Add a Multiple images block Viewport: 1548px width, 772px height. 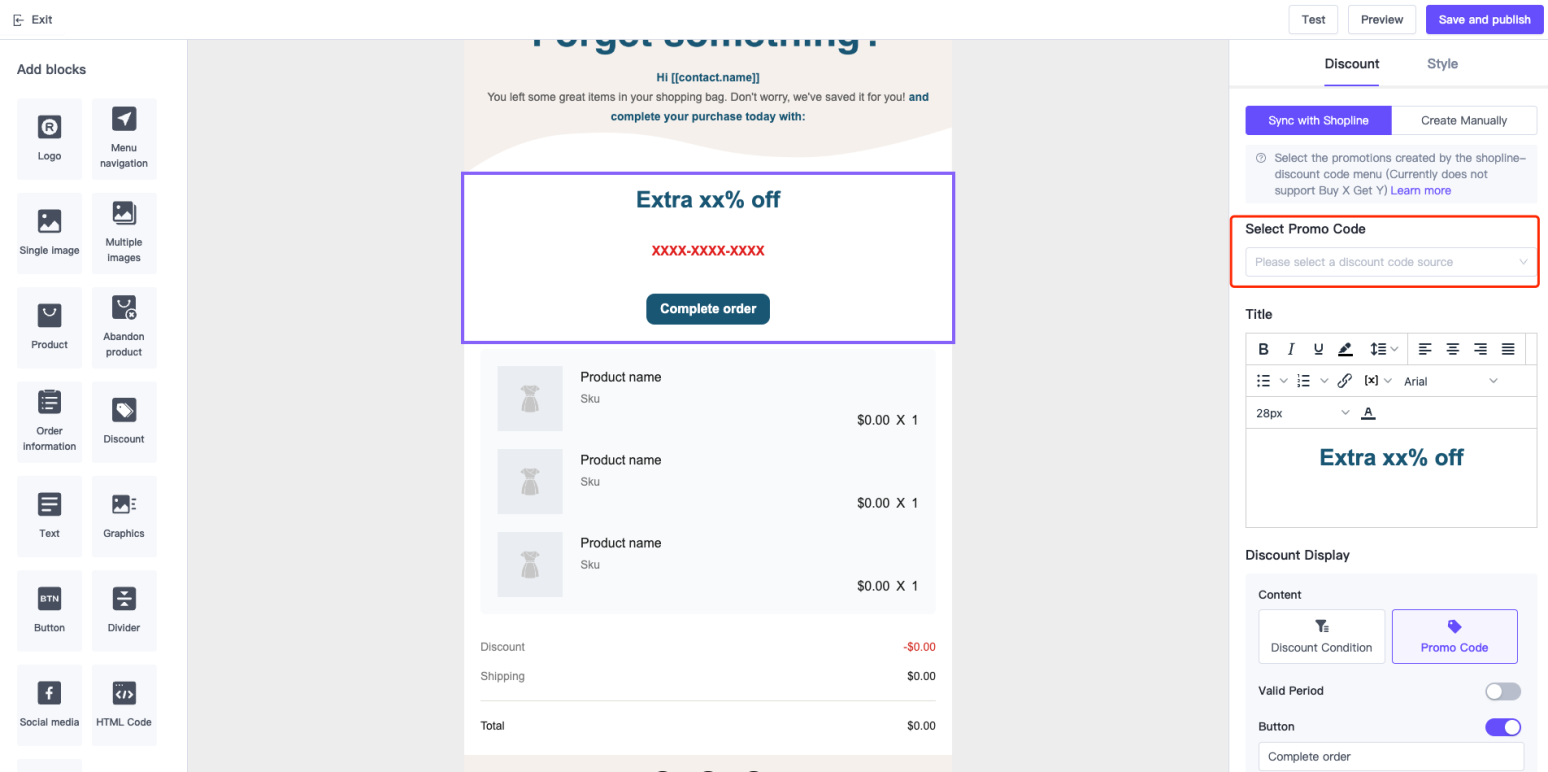pyautogui.click(x=124, y=234)
